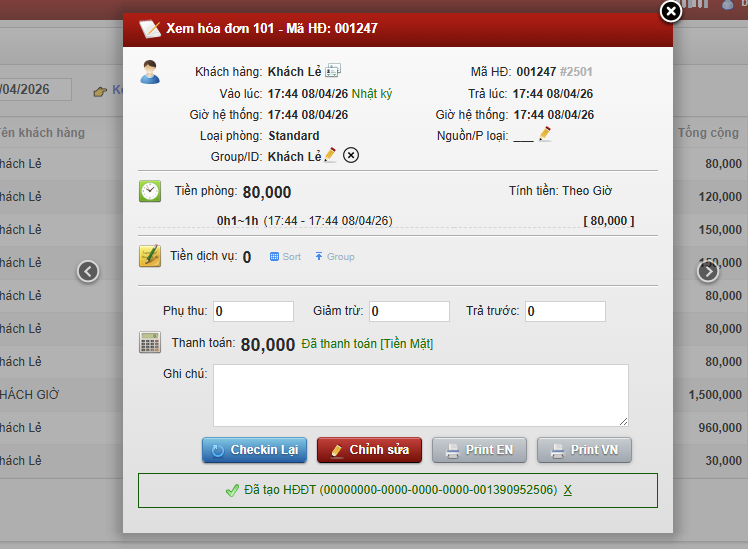
Task: Dismiss the HĐĐT created notice with X
Action: pyautogui.click(x=568, y=490)
